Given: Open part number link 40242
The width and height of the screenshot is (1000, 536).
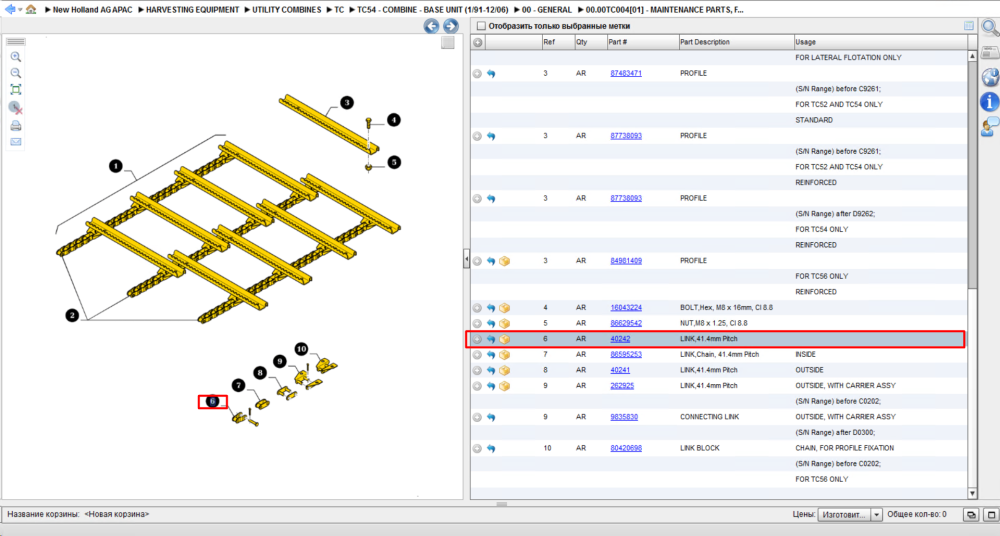Looking at the screenshot, I should click(x=620, y=339).
